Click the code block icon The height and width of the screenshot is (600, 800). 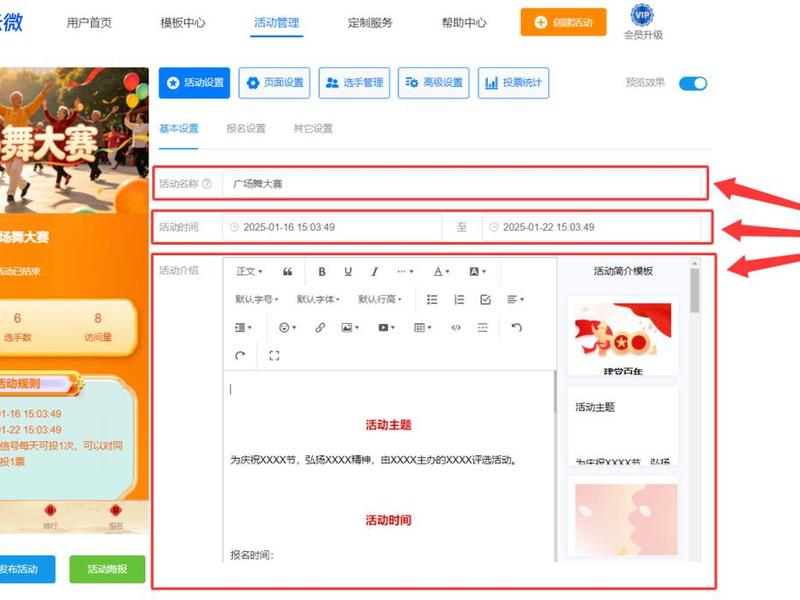[x=456, y=328]
